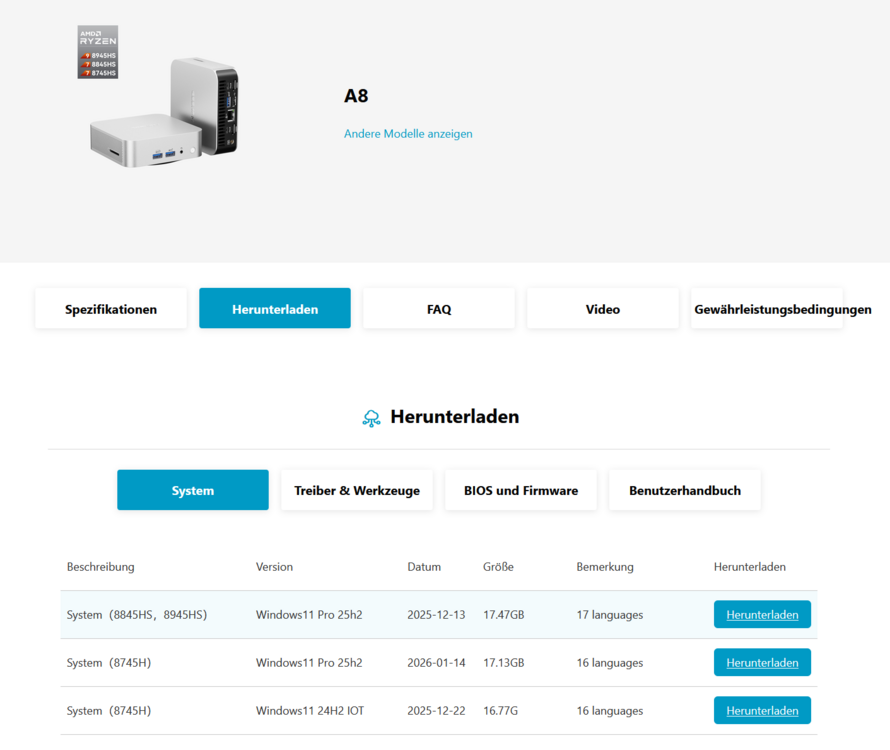Download Windows11 Pro 25h2 for 8745H
This screenshot has width=890, height=750.
pyautogui.click(x=762, y=663)
